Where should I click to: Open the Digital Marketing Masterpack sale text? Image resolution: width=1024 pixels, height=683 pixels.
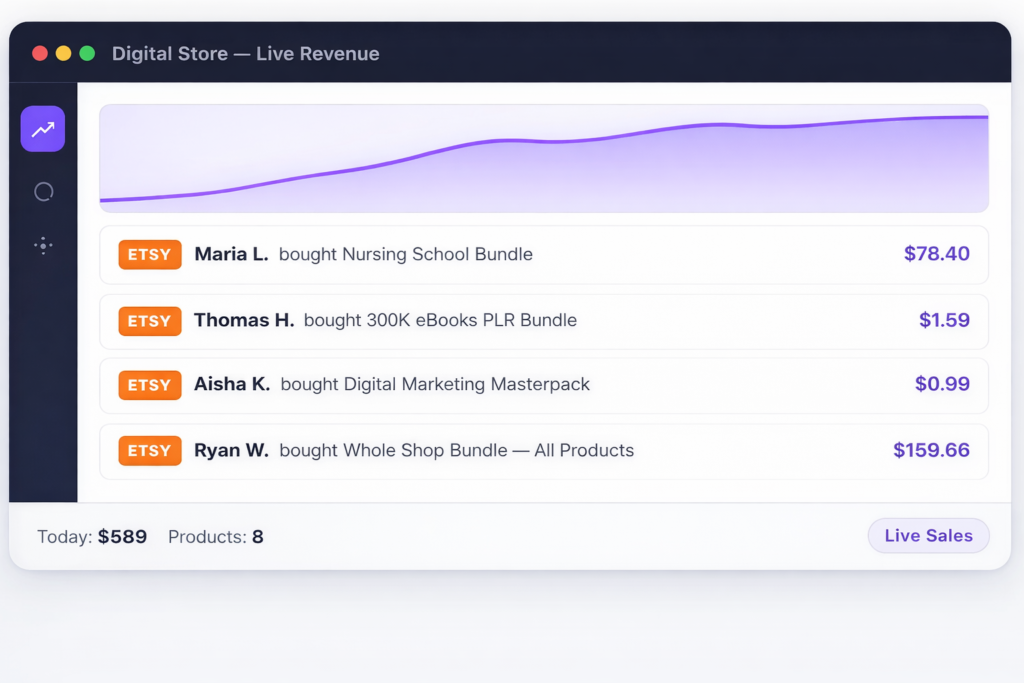point(435,385)
